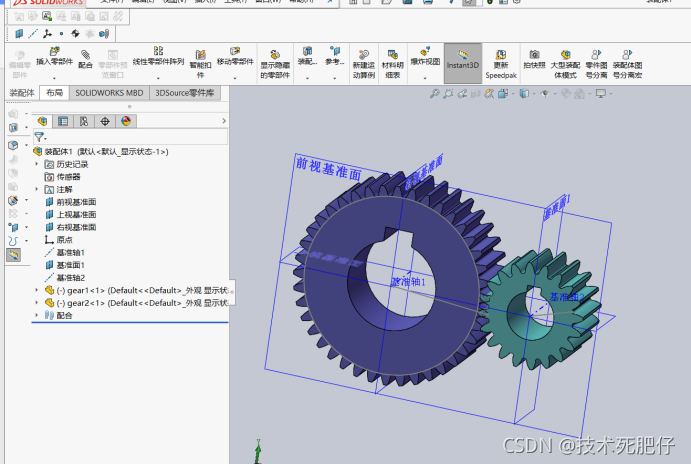Click the mate reference icon in small toolbar
This screenshot has width=691, height=464.
pos(104,33)
